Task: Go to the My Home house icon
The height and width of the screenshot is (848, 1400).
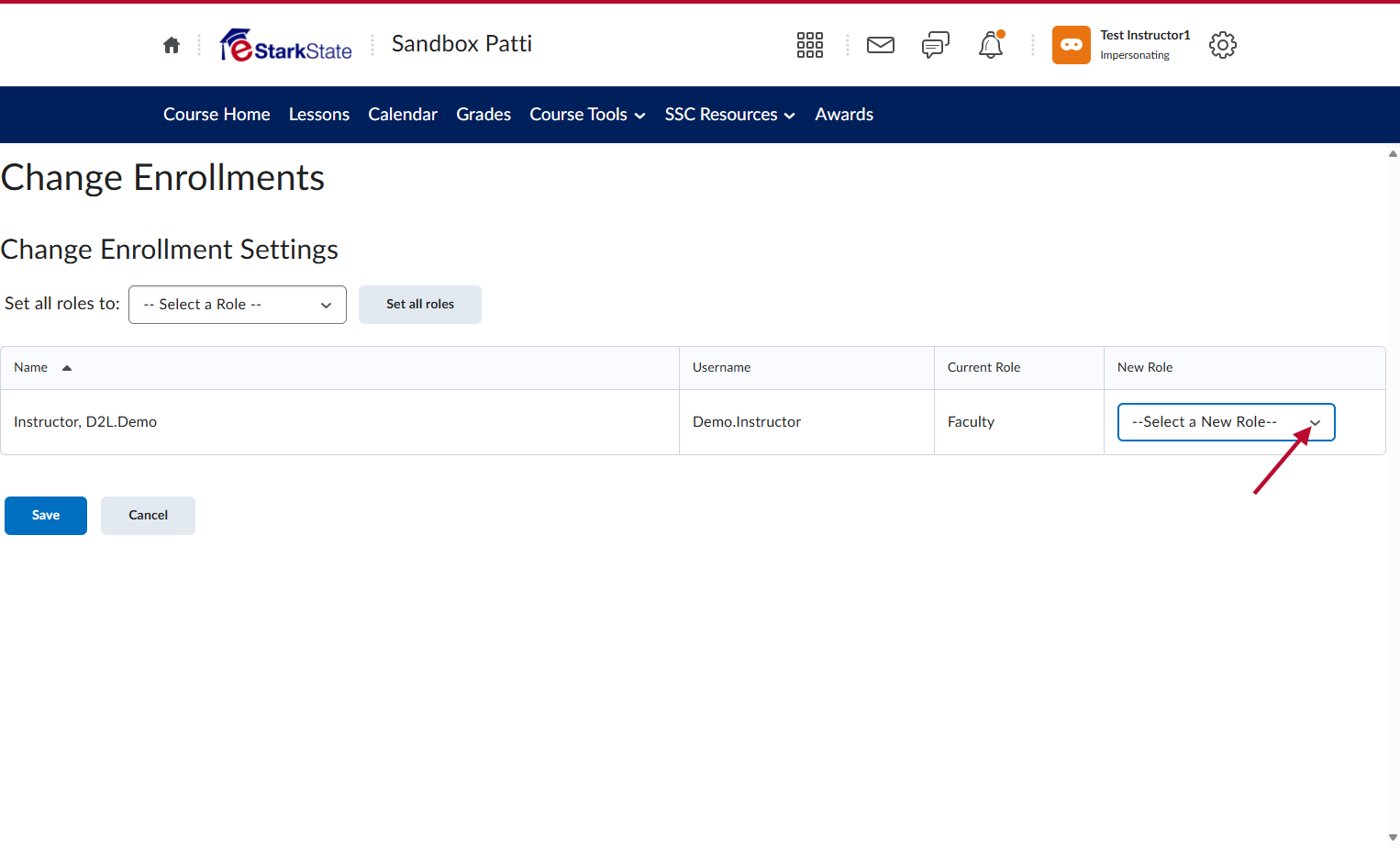Action: [172, 45]
